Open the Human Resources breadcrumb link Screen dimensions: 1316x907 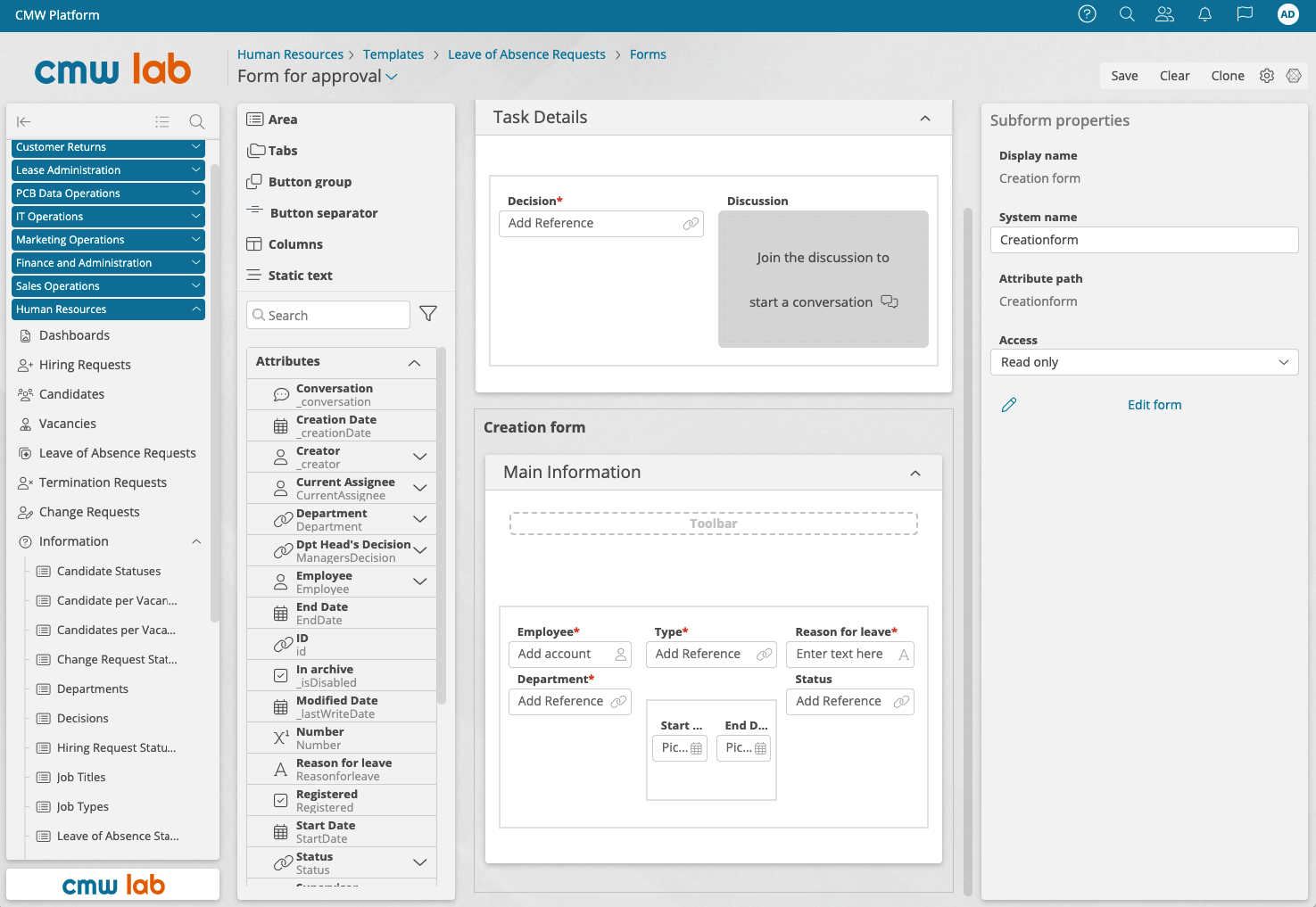[290, 54]
